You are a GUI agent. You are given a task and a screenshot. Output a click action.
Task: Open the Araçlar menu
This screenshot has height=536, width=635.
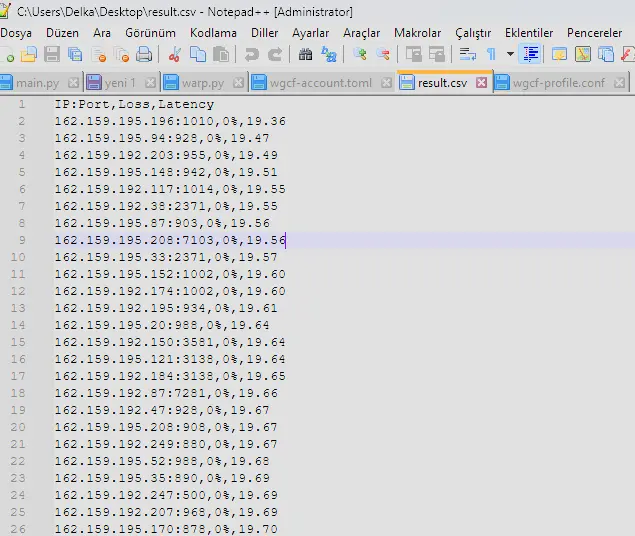click(x=362, y=33)
